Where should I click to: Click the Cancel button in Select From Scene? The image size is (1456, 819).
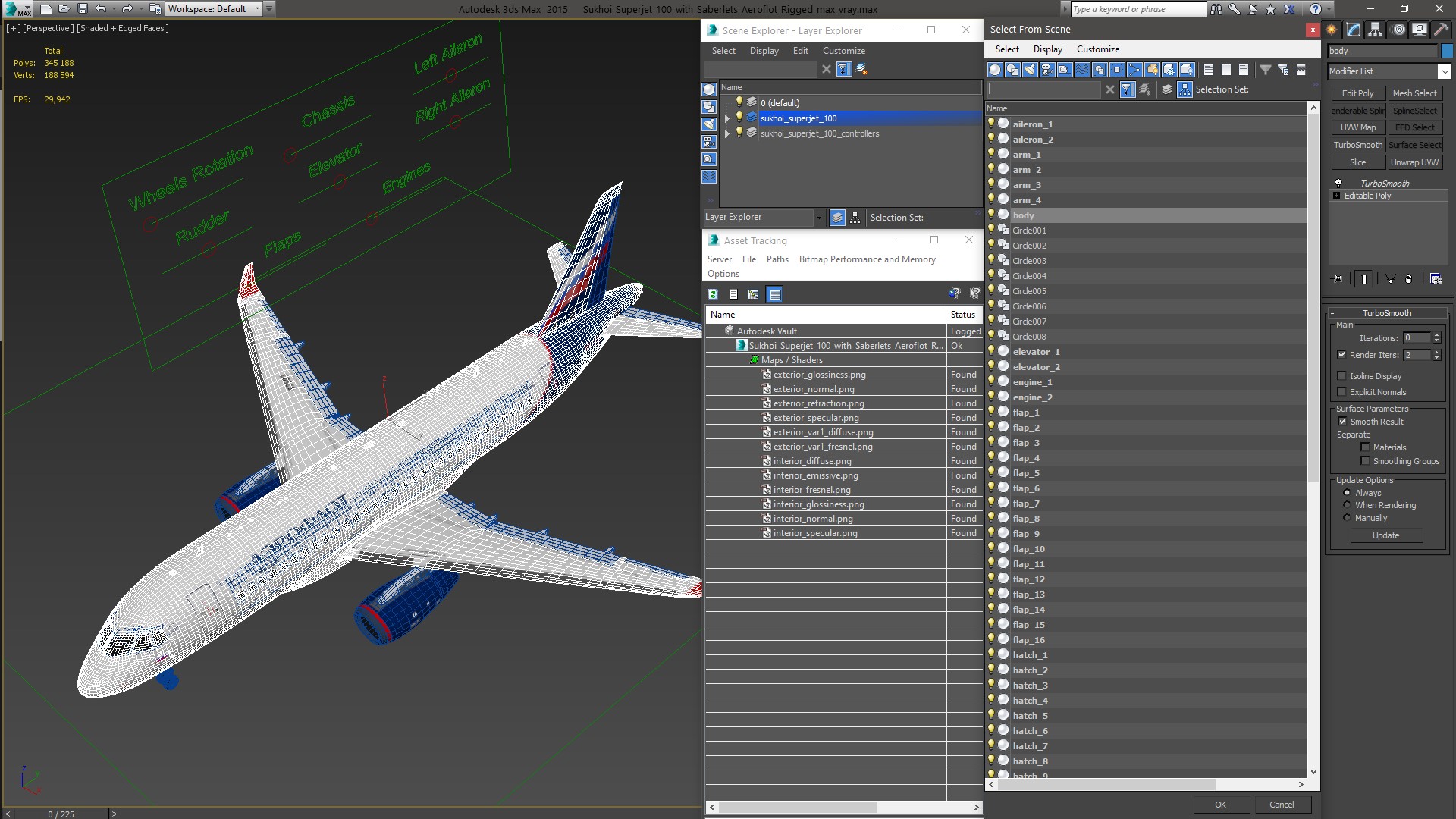[1282, 805]
